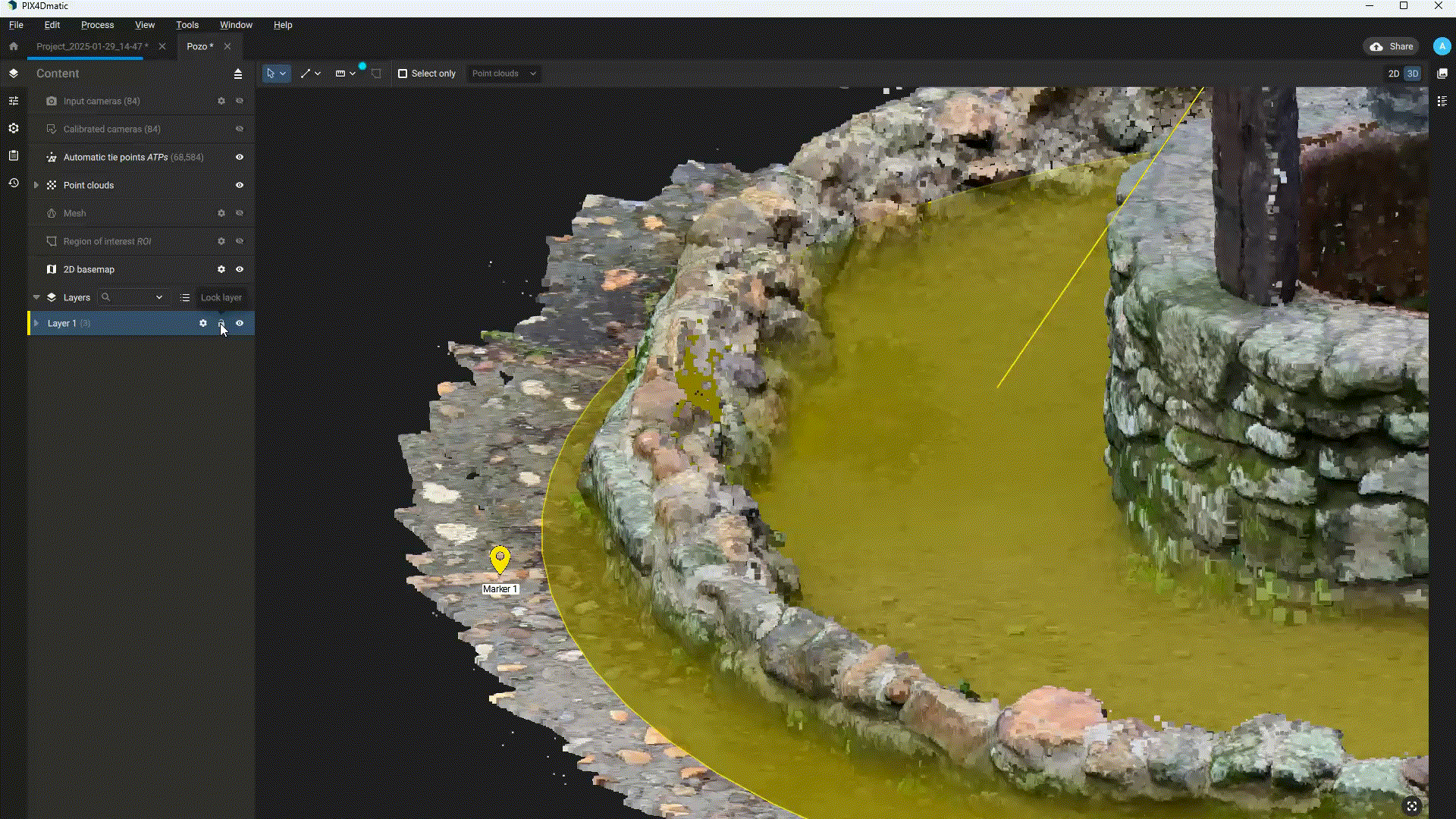Enable the Select only checkbox
This screenshot has height=819, width=1456.
click(403, 74)
